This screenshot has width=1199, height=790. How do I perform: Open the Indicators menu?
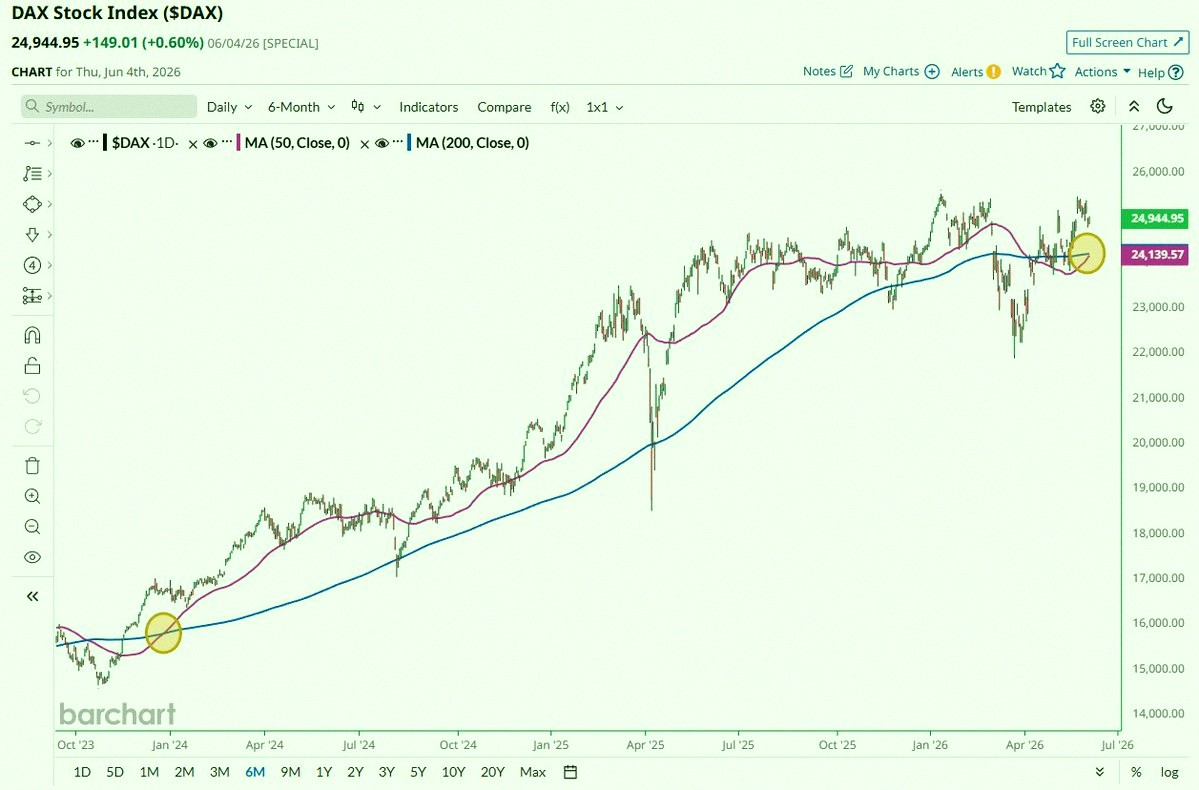coord(428,107)
